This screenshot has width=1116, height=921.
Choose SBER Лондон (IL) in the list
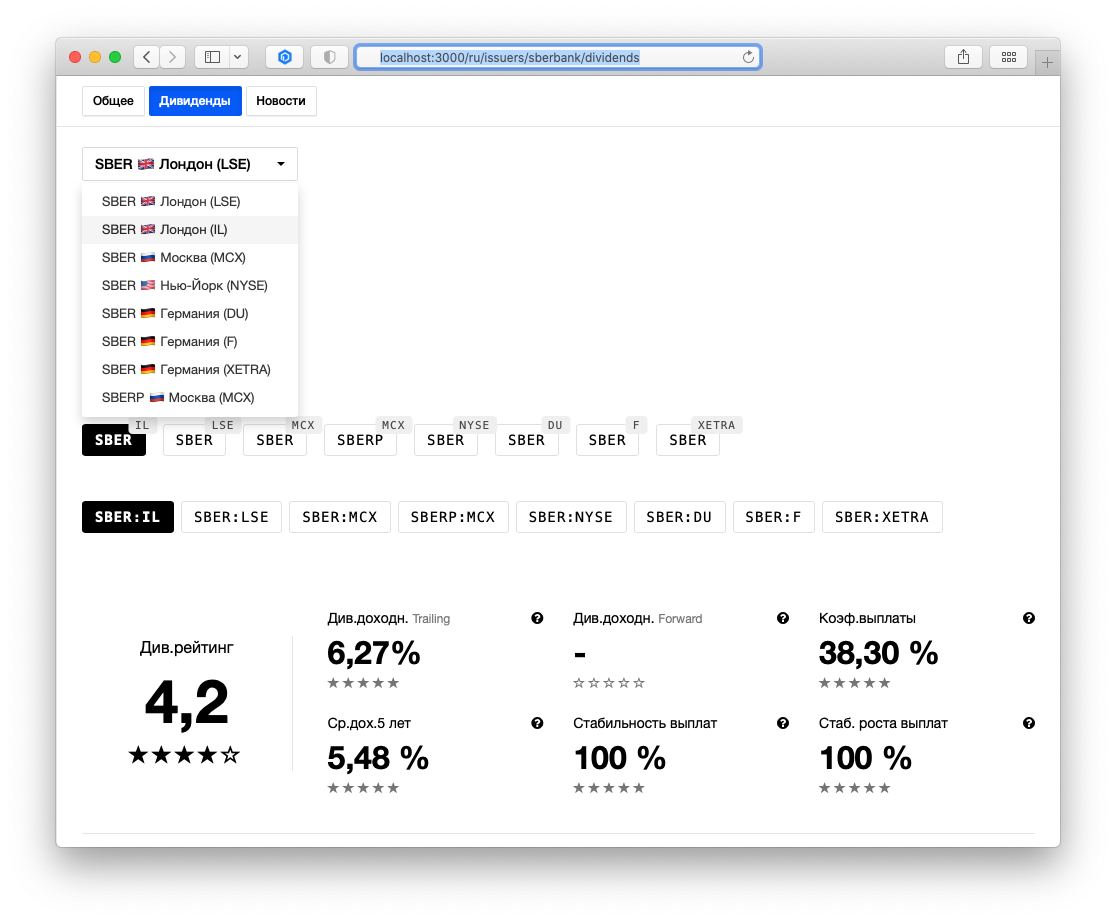coord(190,229)
